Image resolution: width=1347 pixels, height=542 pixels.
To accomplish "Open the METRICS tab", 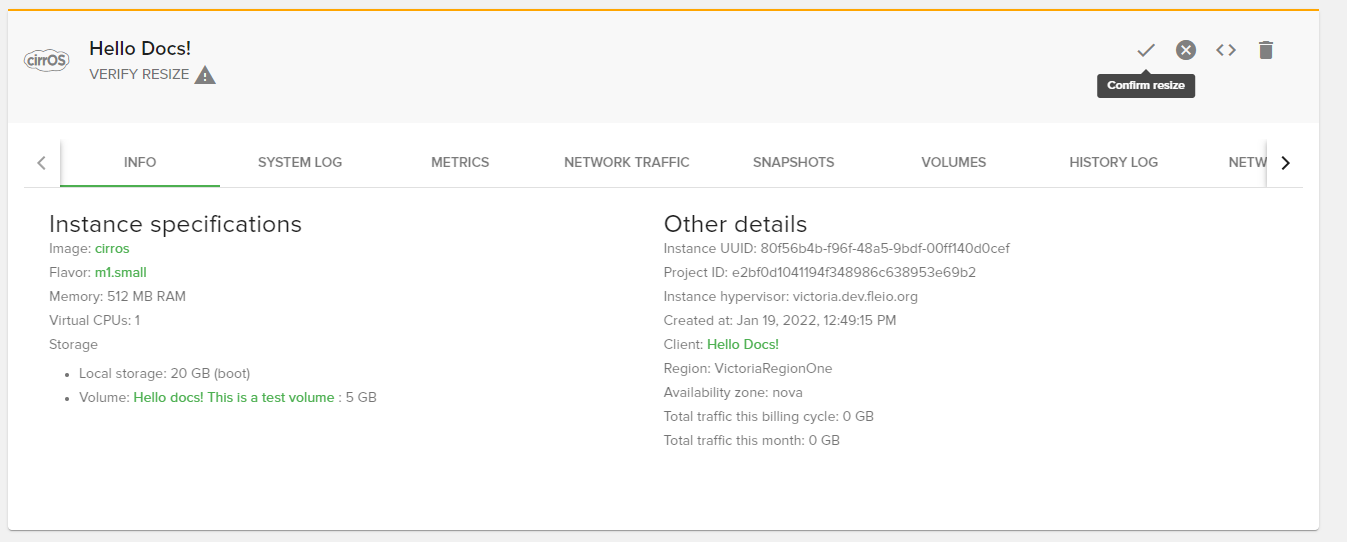I will point(460,162).
